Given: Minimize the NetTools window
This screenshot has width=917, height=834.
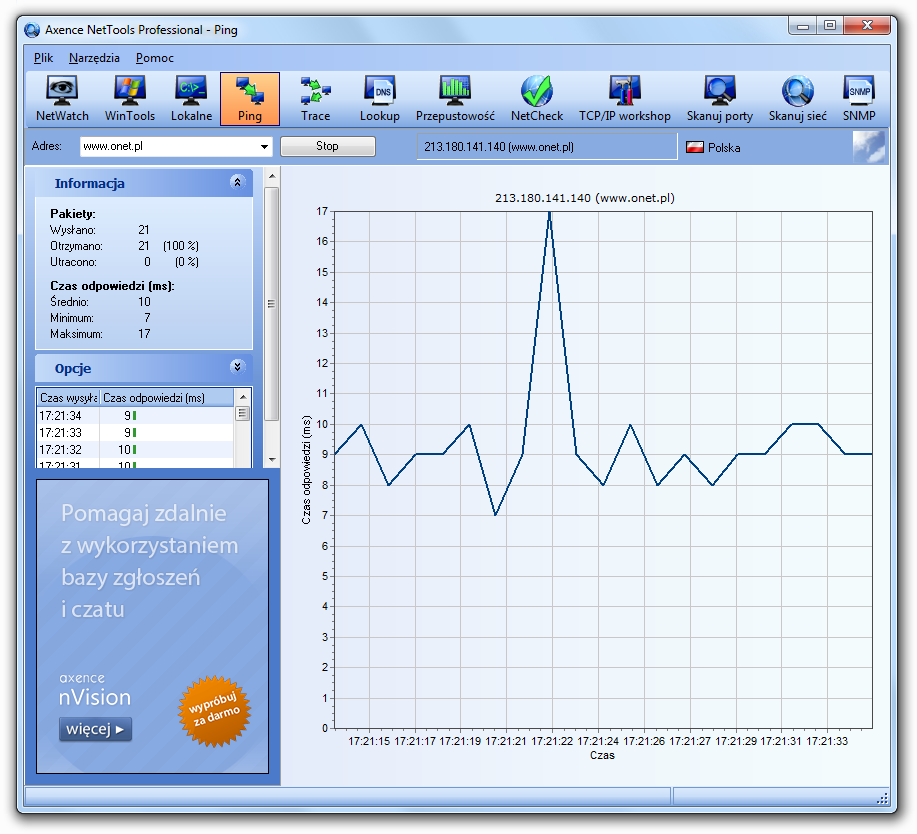Looking at the screenshot, I should tap(802, 26).
